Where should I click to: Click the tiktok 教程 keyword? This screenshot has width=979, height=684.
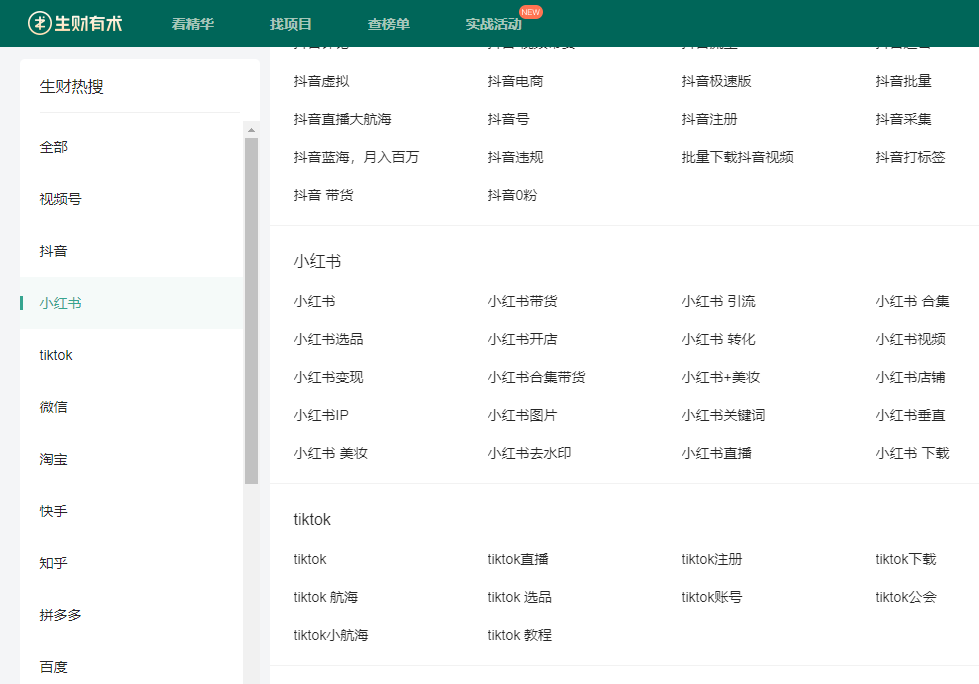pos(519,636)
